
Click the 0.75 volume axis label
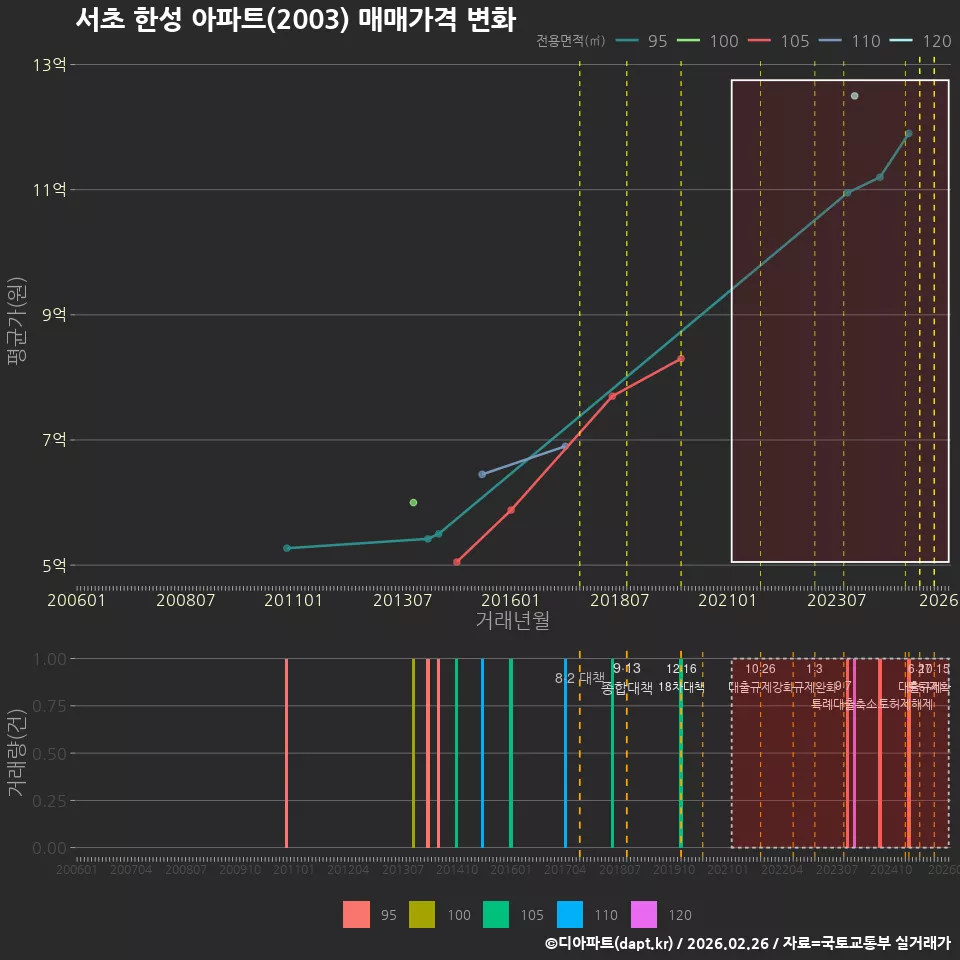[x=50, y=707]
